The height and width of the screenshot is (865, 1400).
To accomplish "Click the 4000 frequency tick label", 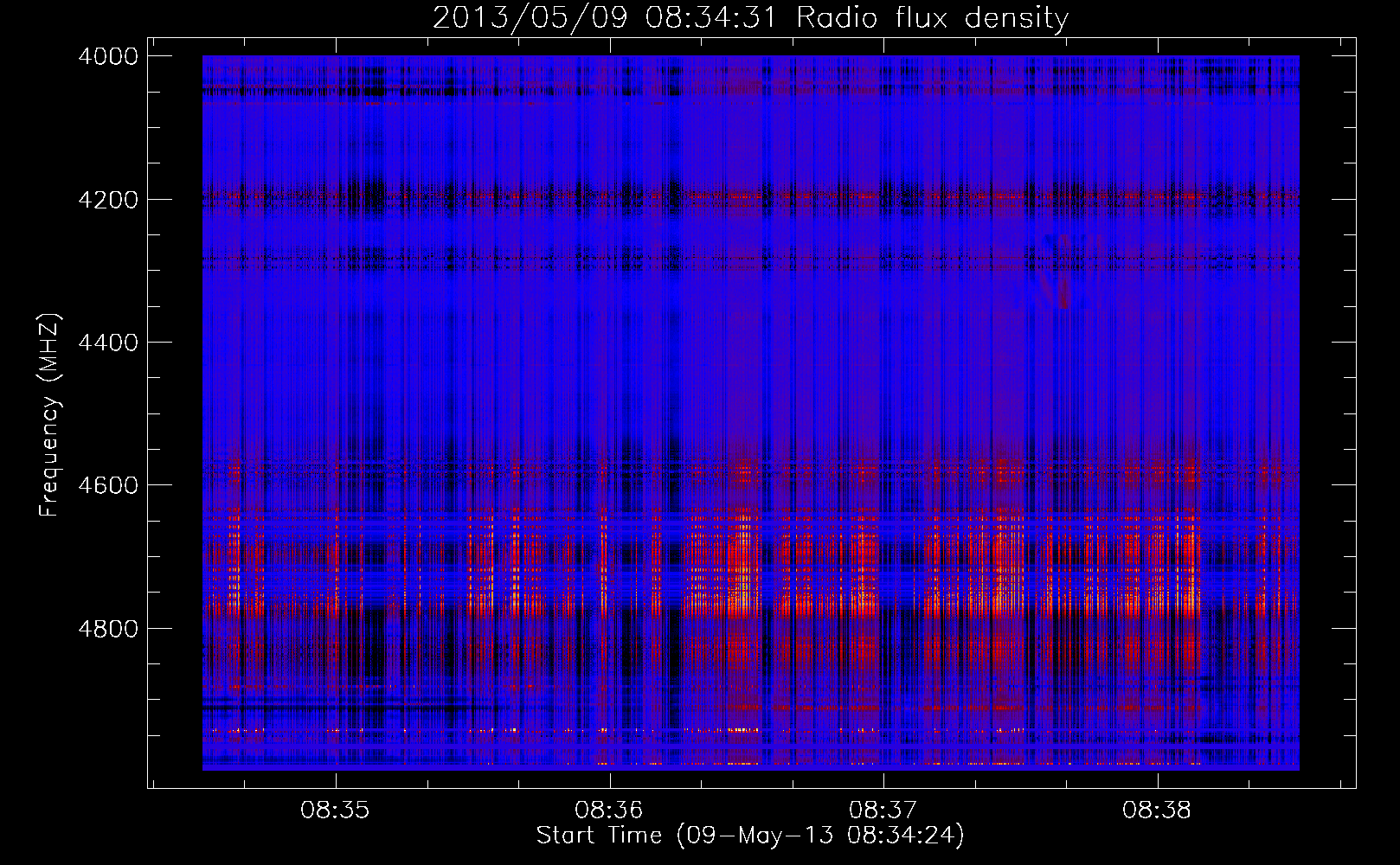I will (x=108, y=56).
